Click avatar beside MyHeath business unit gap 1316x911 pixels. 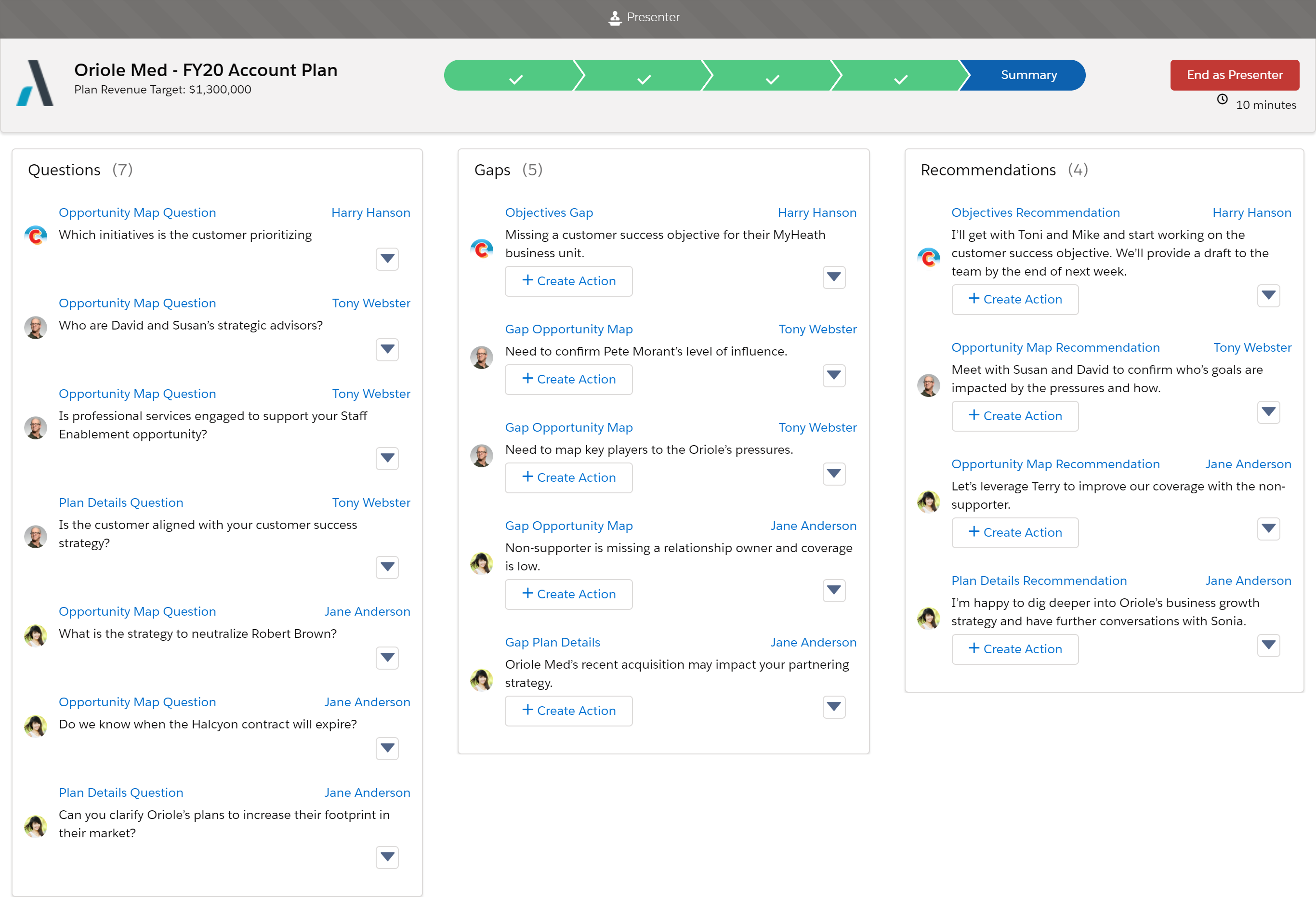coord(482,249)
